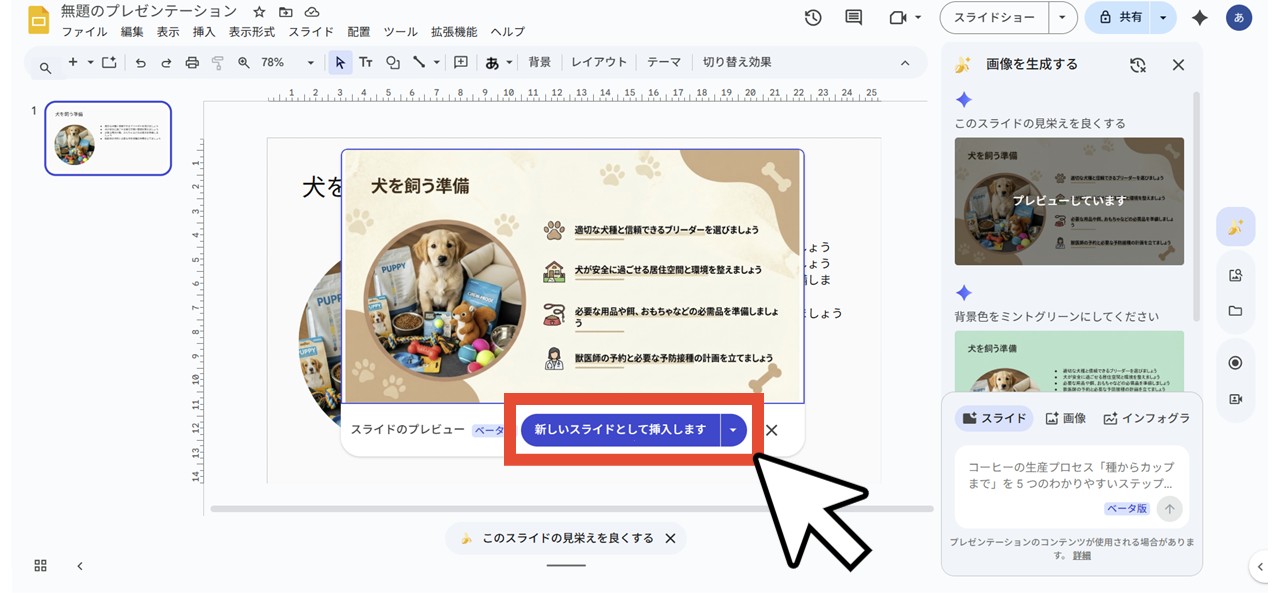Click the undo icon
The image size is (1280, 593).
140,62
